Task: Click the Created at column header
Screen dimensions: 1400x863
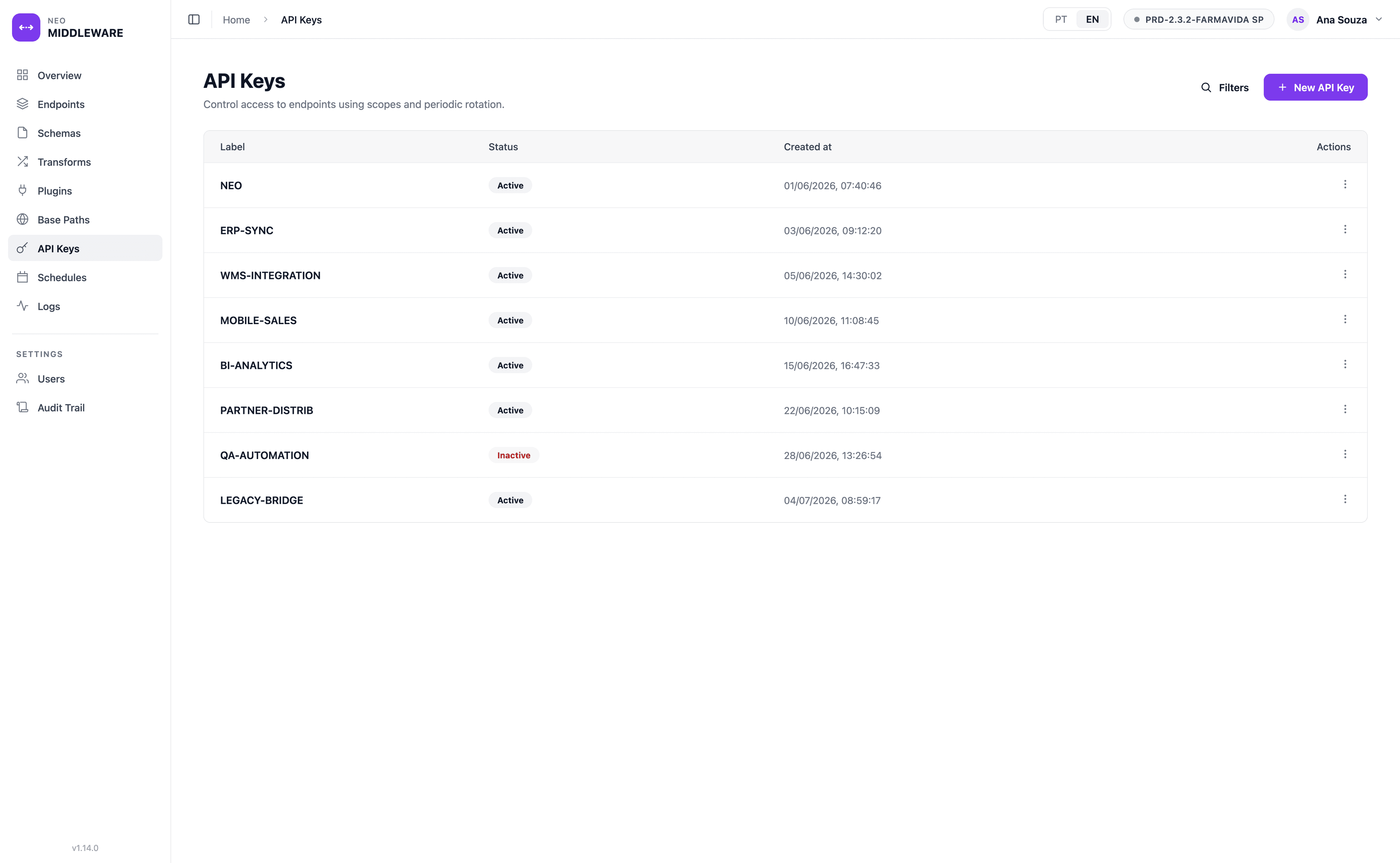Action: point(808,147)
